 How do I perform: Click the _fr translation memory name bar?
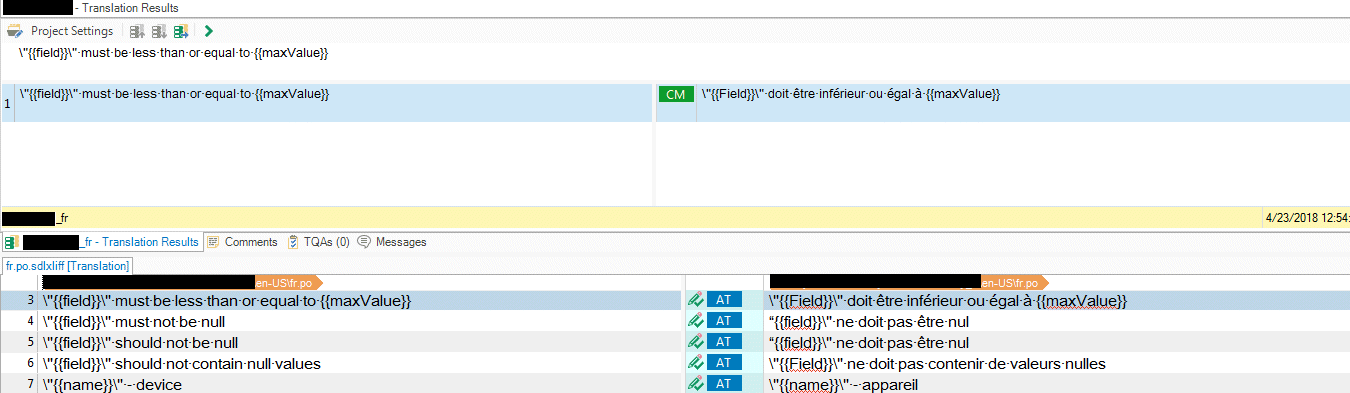(x=632, y=217)
